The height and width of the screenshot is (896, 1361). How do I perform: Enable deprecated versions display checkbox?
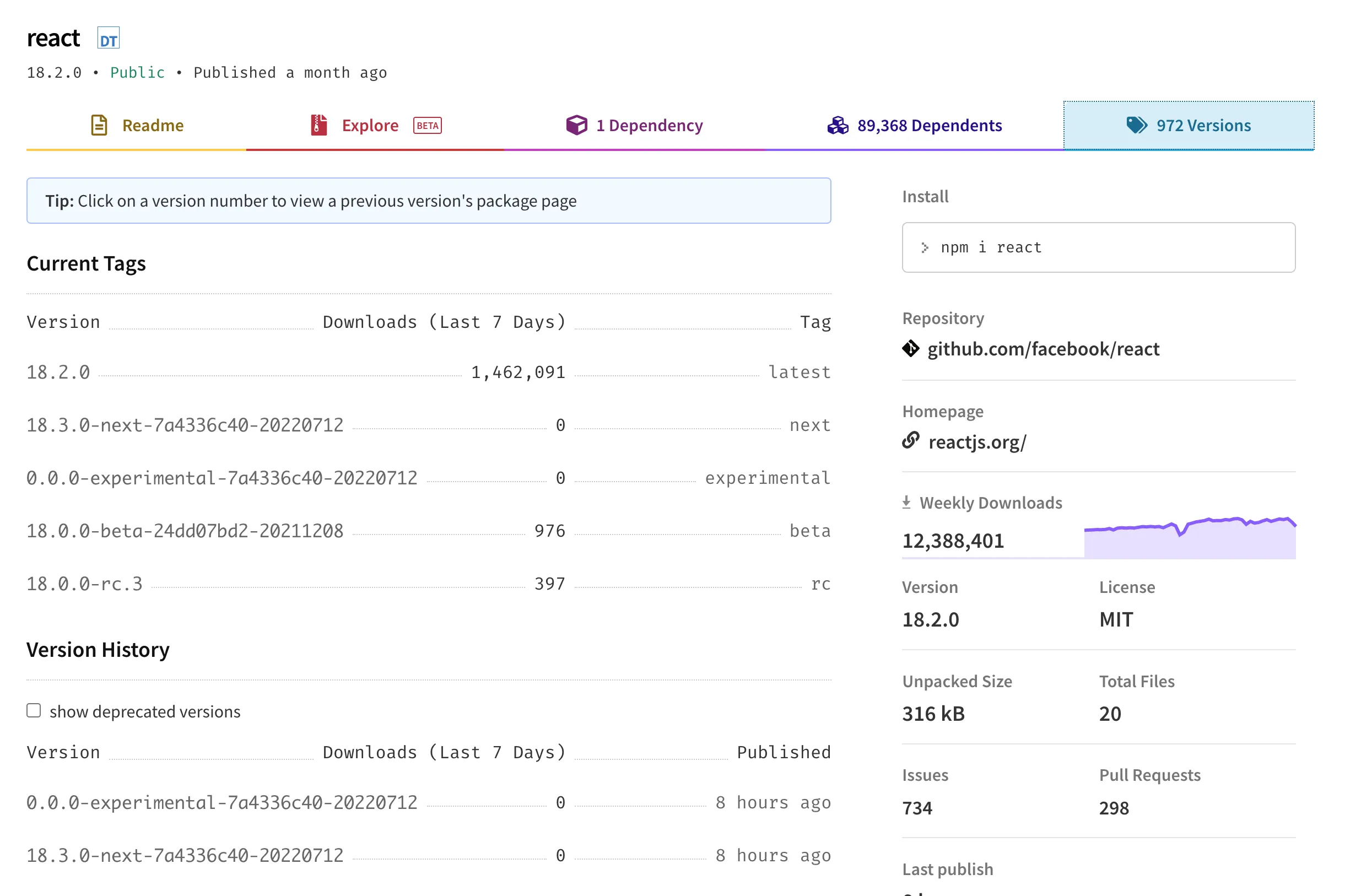click(34, 711)
